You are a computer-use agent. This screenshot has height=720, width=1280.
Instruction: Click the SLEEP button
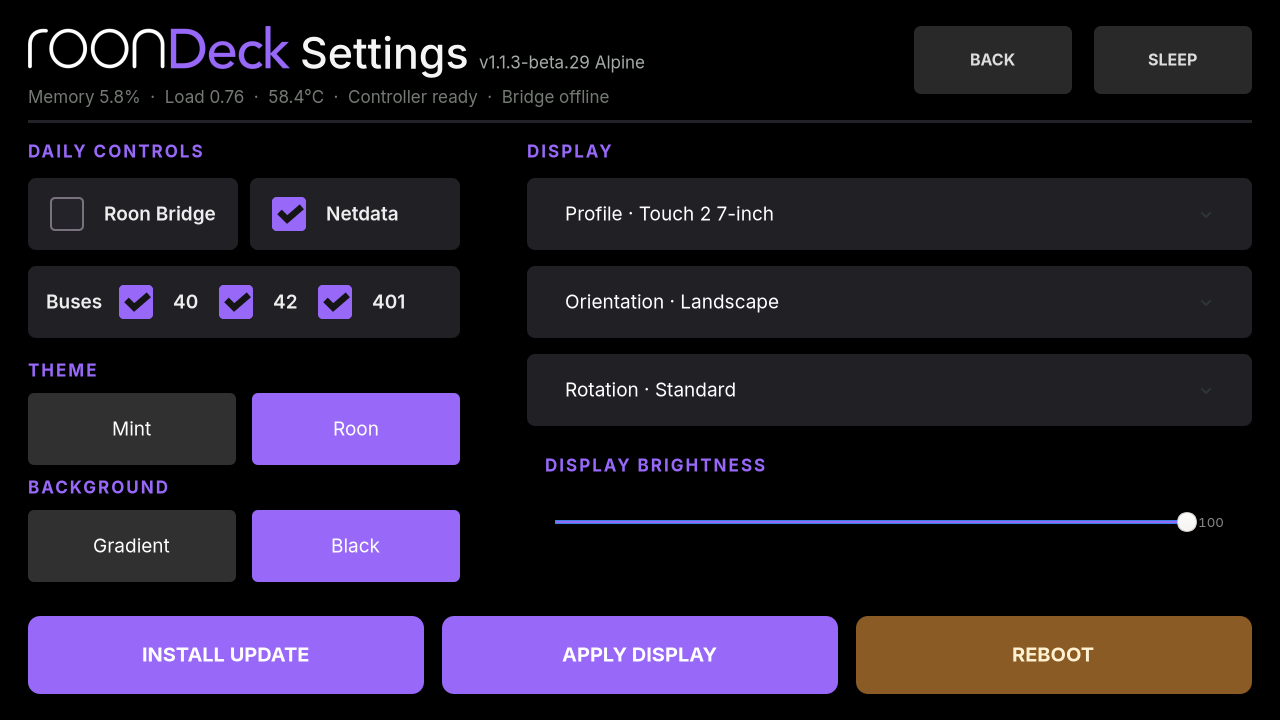click(x=1173, y=60)
